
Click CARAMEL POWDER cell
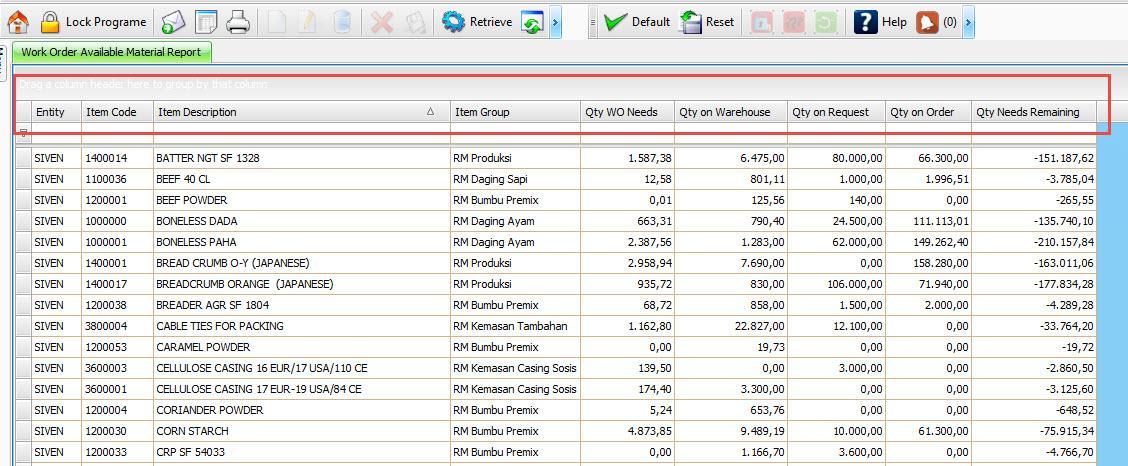[x=302, y=347]
